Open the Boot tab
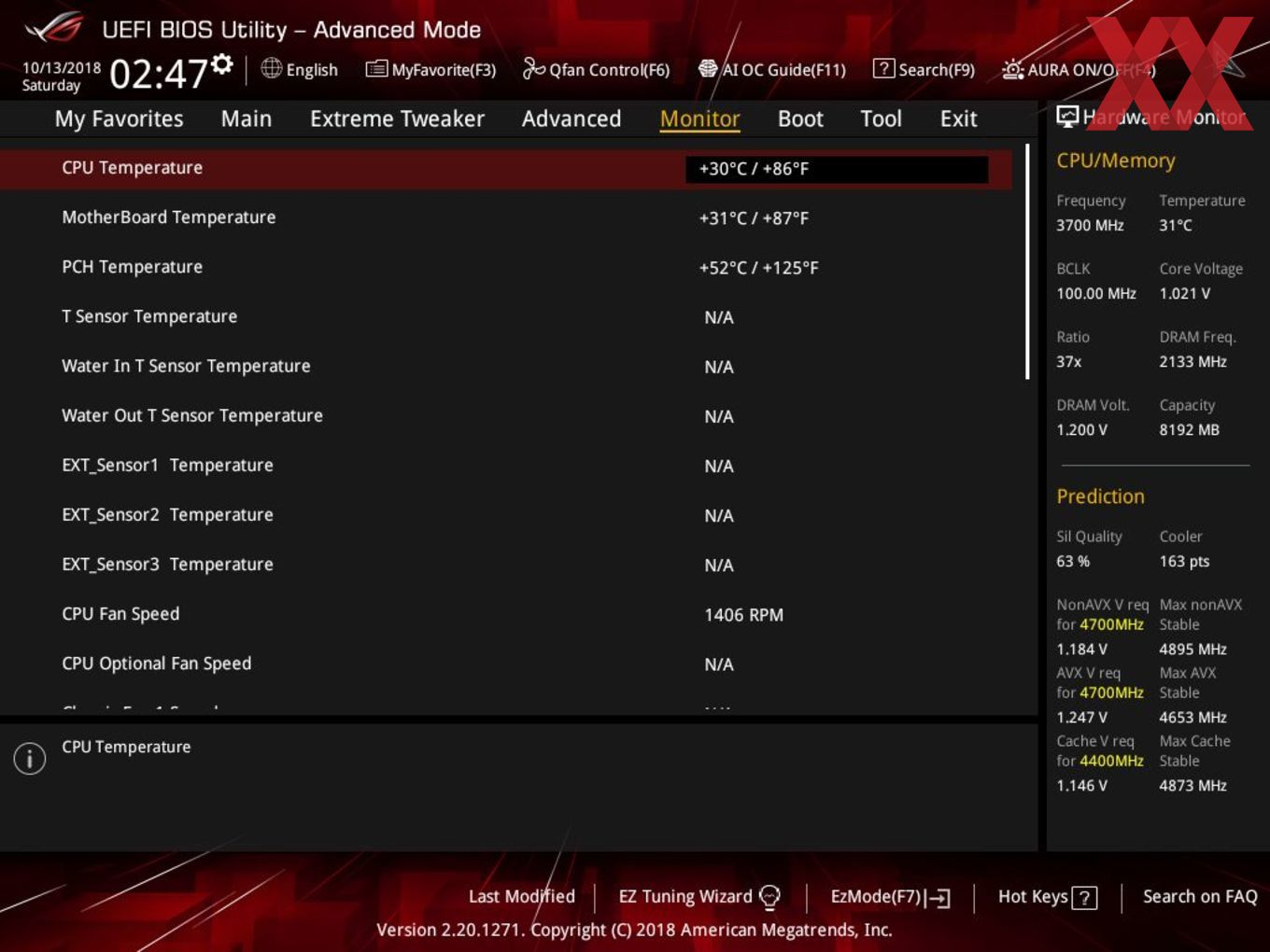Viewport: 1270px width, 952px height. click(x=800, y=119)
